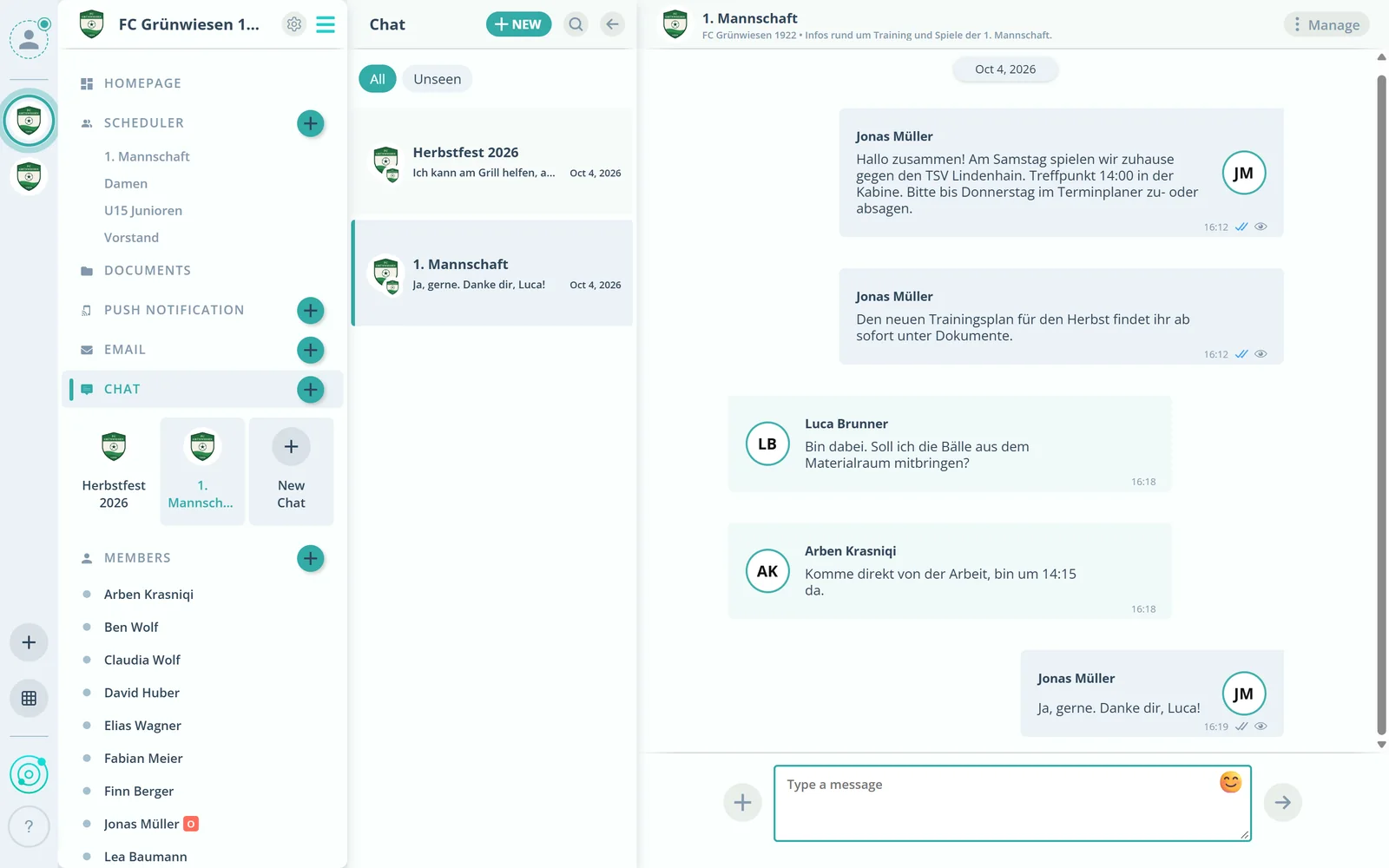1389x868 pixels.
Task: Select member Arben Krasniqi
Action: tap(148, 595)
